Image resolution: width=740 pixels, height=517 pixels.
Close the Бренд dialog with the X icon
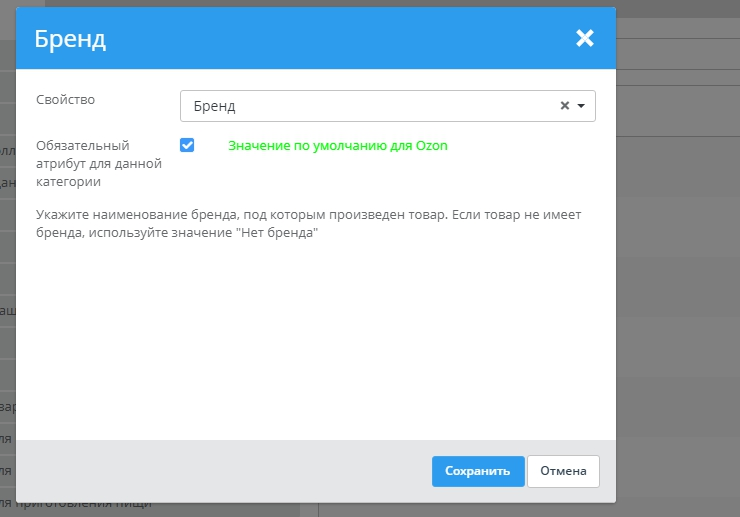point(585,39)
